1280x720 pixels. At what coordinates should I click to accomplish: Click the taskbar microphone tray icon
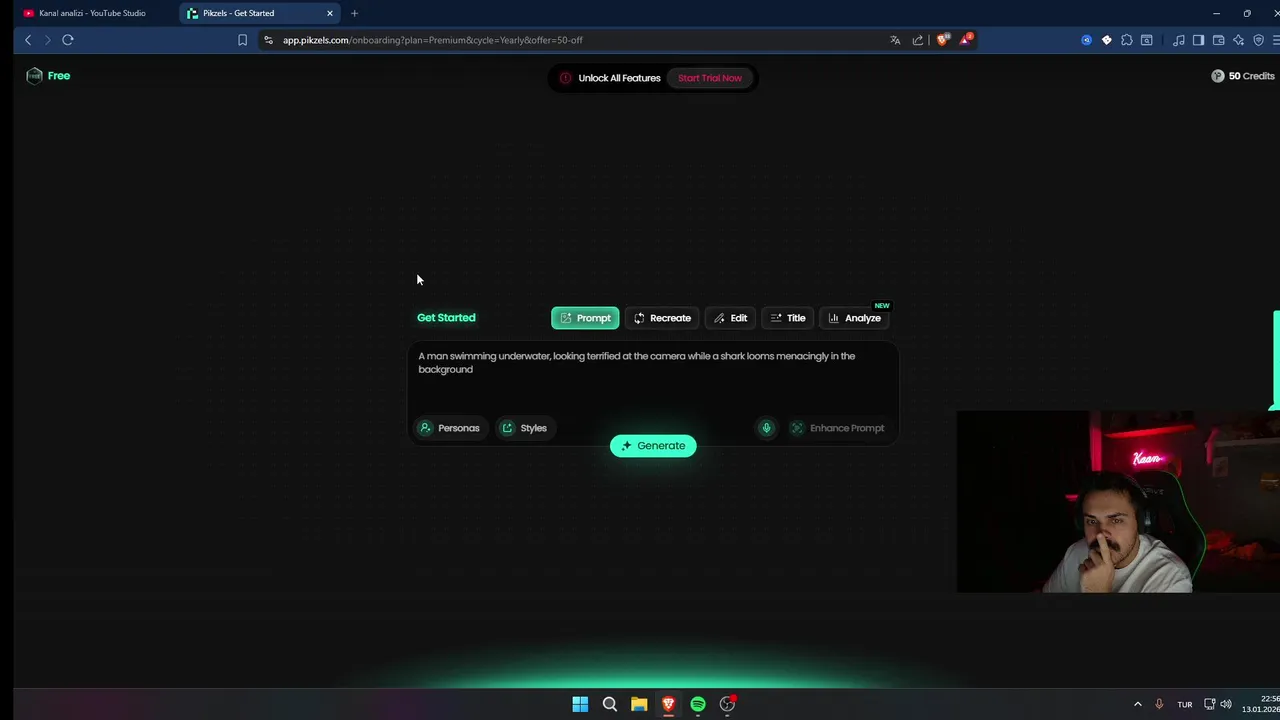click(x=1159, y=704)
